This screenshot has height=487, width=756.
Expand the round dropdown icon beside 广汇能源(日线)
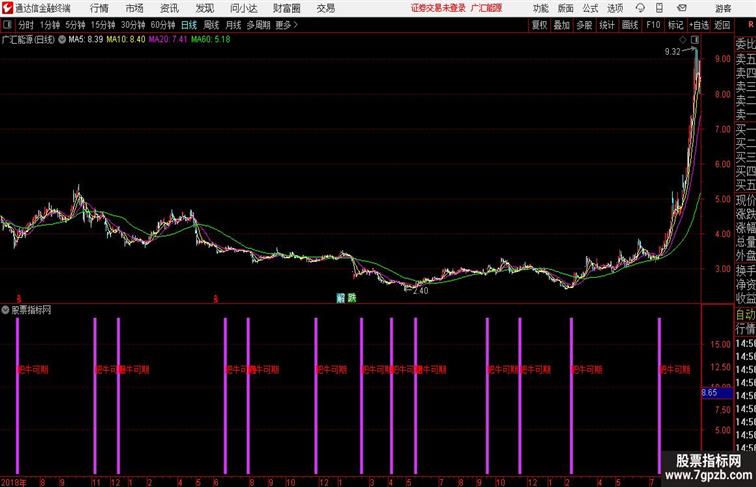[x=62, y=40]
